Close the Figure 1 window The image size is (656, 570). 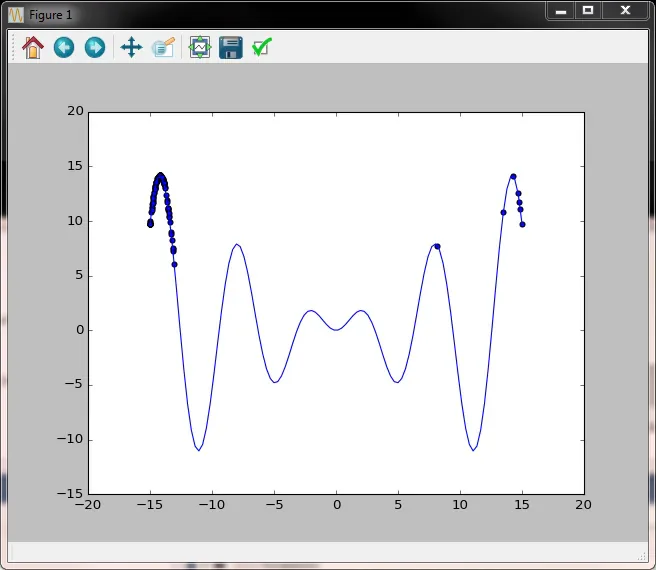coord(625,11)
